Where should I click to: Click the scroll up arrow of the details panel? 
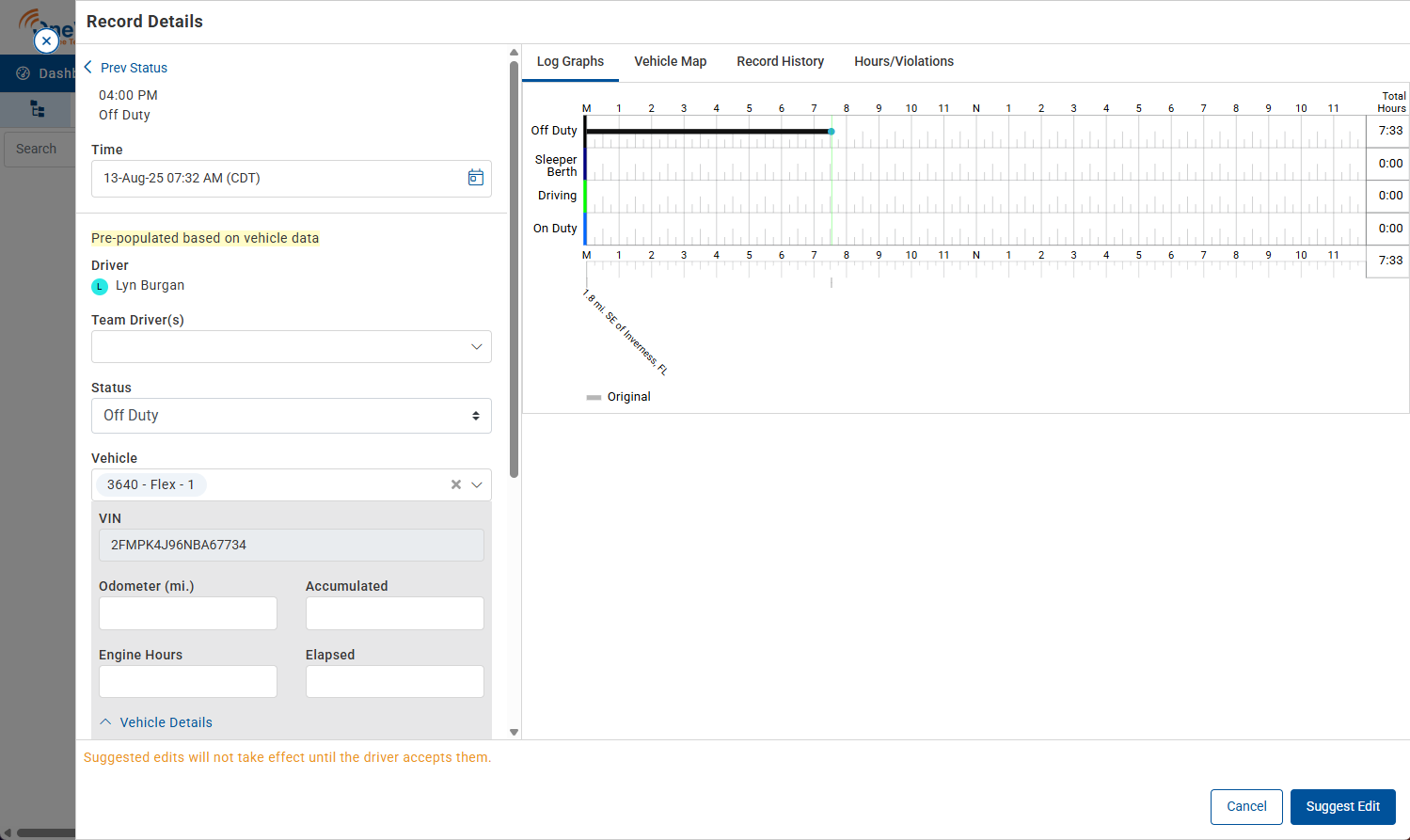click(x=514, y=53)
